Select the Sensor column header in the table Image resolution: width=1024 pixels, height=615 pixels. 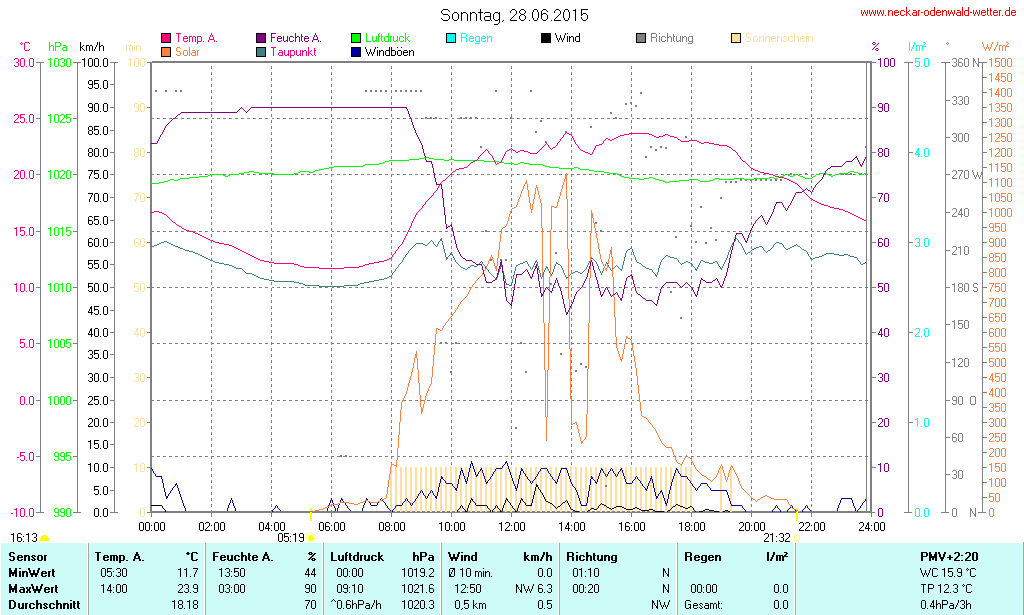[x=27, y=556]
